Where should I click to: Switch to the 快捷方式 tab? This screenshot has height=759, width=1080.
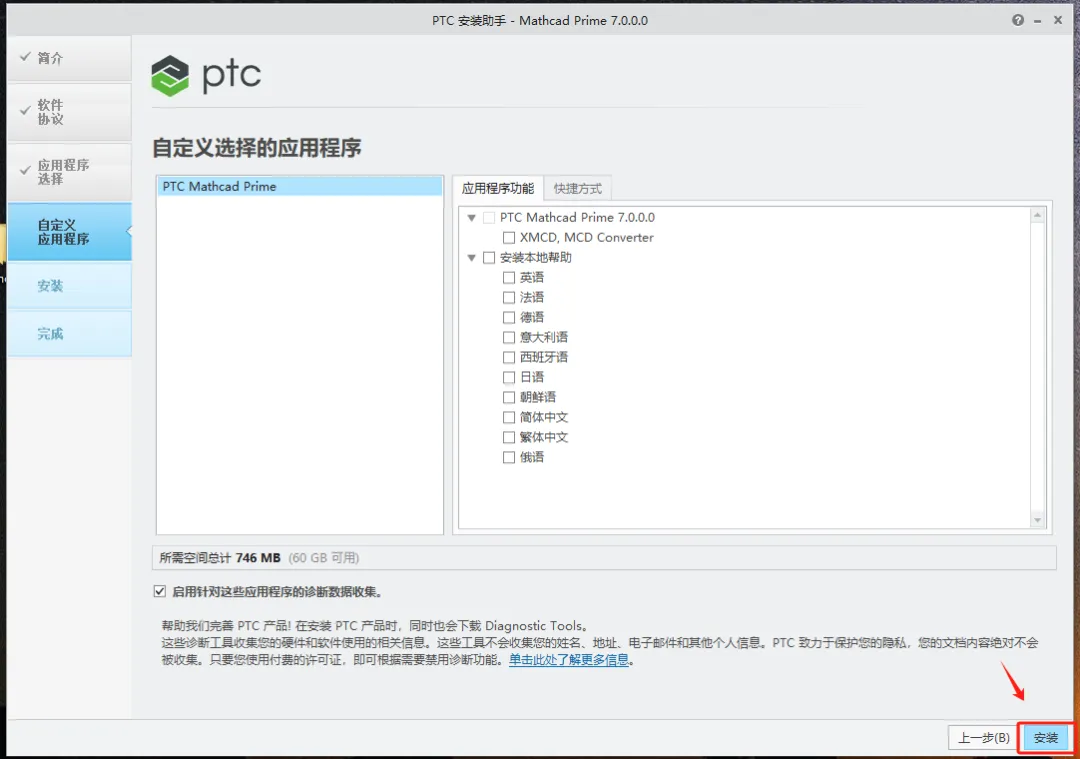(577, 189)
